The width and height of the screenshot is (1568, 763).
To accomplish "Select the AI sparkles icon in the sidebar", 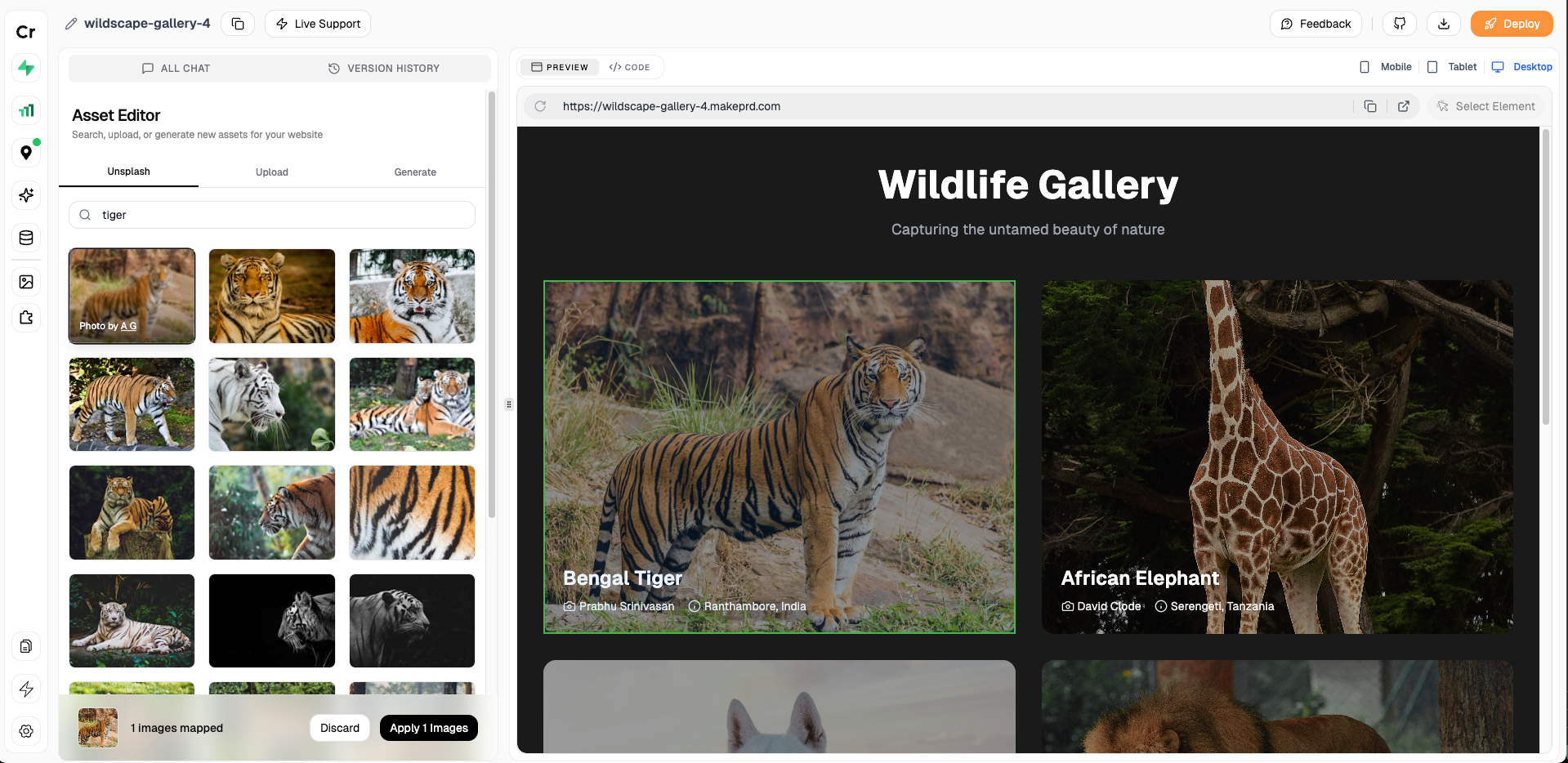I will tap(26, 195).
